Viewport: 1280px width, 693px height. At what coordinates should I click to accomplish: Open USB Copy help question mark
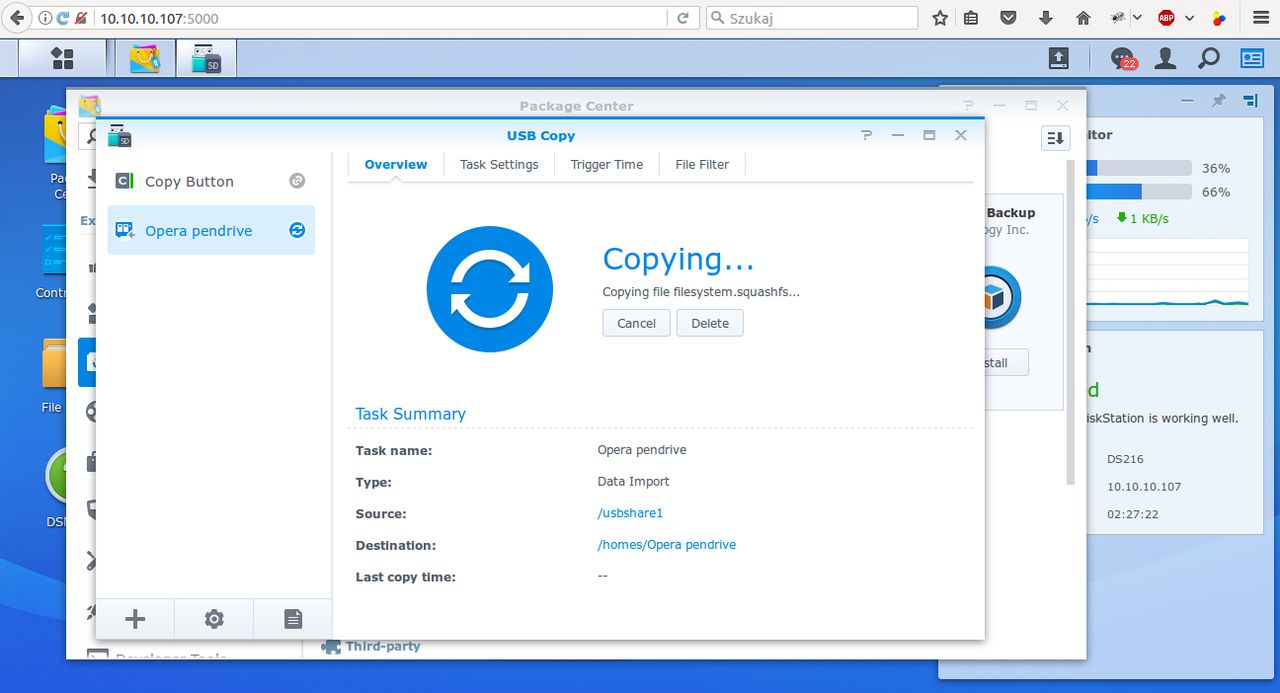(x=867, y=135)
